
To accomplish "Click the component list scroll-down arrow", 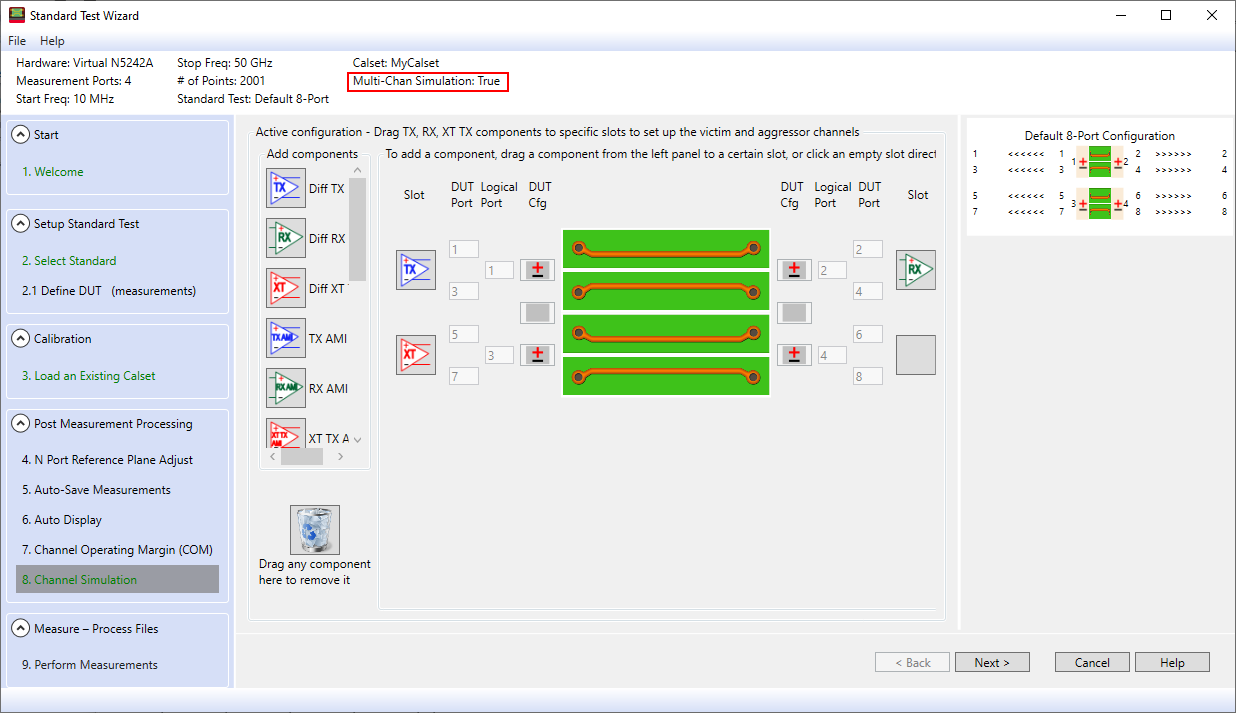I will 357,439.
